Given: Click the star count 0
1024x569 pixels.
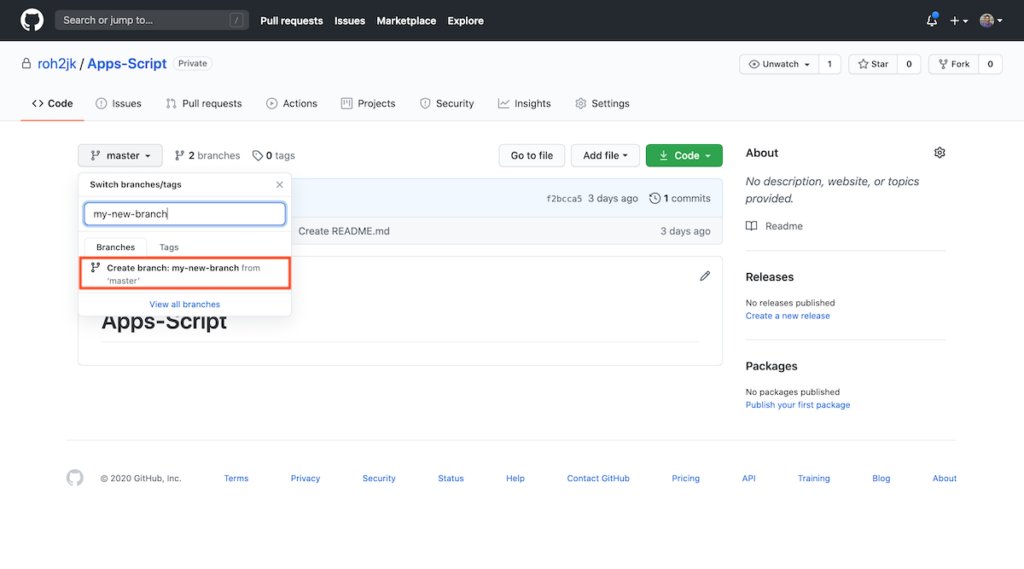Looking at the screenshot, I should 908,64.
